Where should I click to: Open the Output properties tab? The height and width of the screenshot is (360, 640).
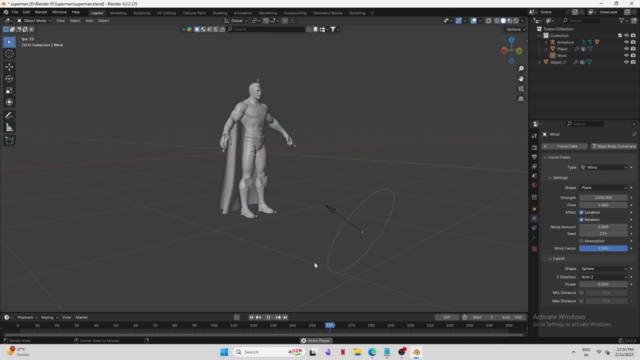pyautogui.click(x=534, y=157)
